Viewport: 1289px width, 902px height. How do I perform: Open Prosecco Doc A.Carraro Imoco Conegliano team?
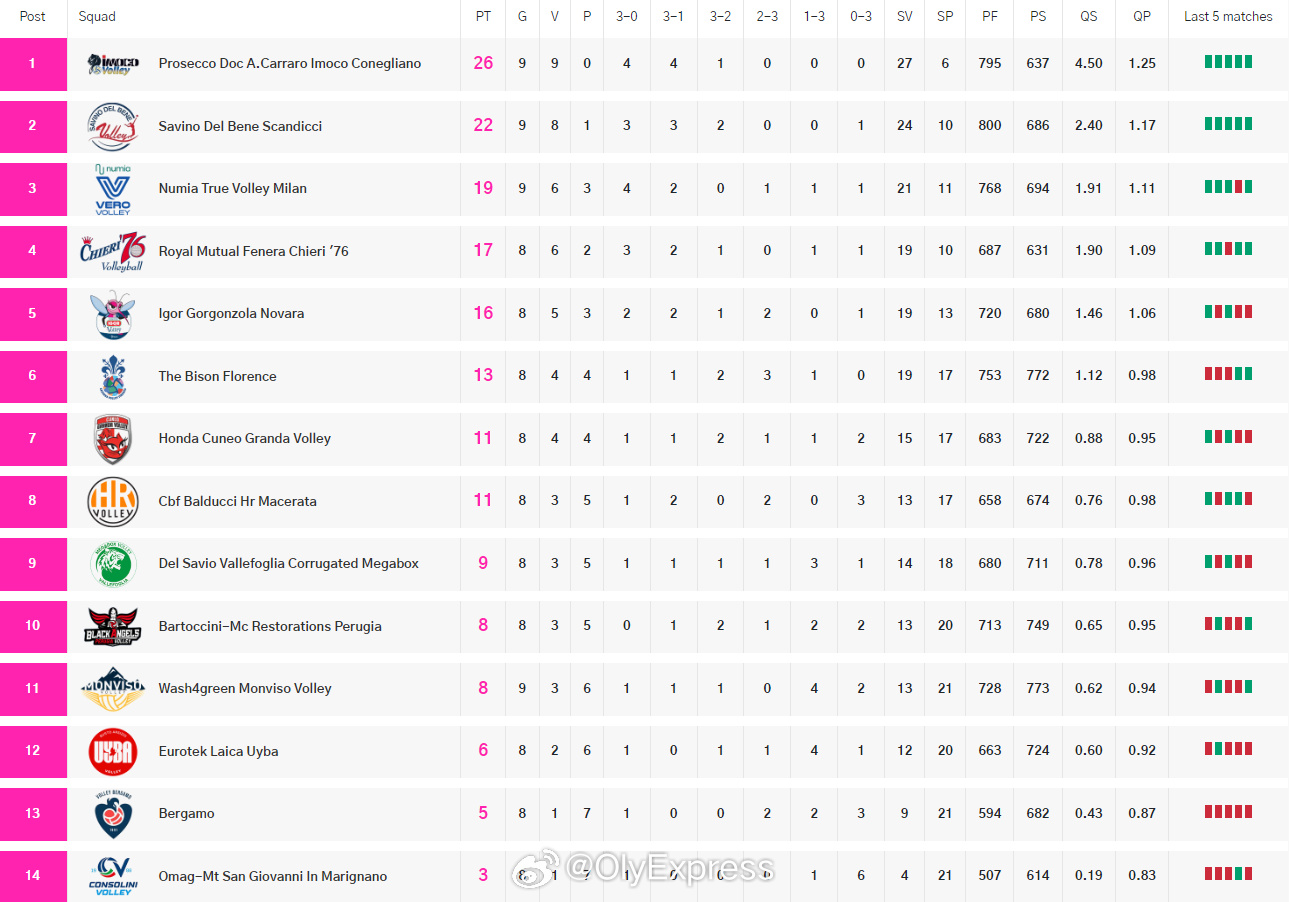point(290,63)
